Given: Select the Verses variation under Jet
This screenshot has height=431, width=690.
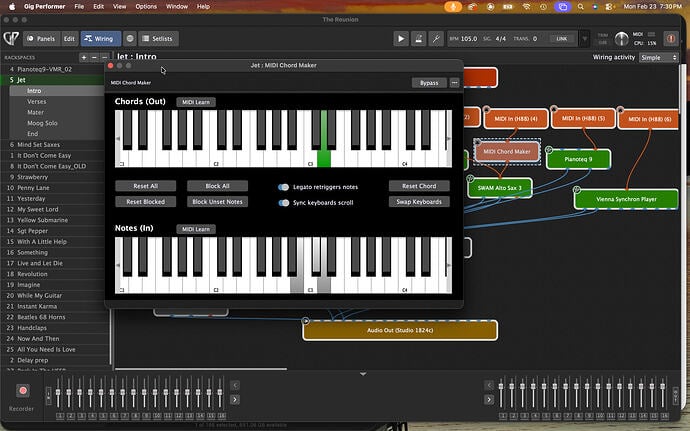Looking at the screenshot, I should point(37,101).
